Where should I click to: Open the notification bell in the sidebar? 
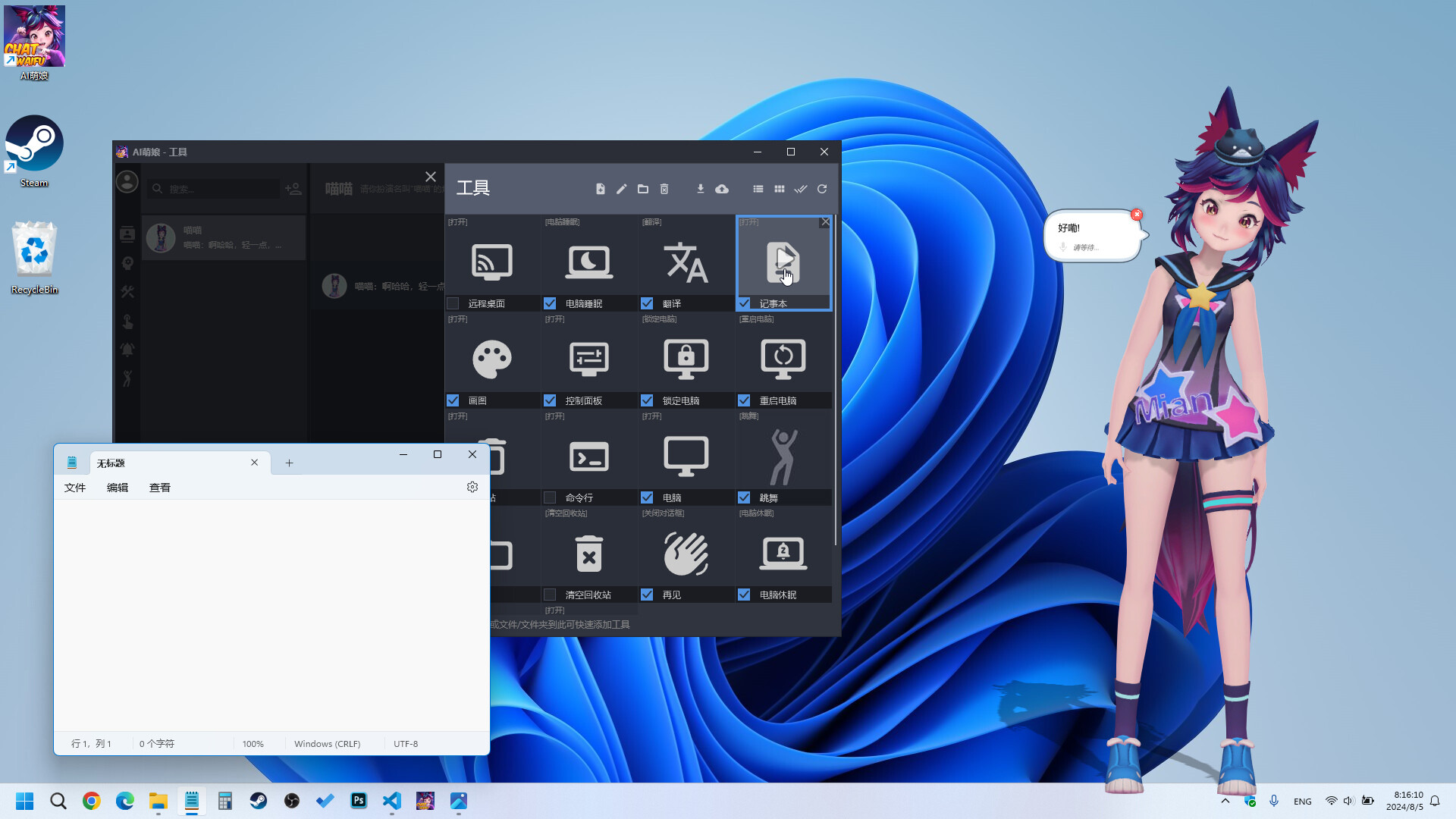[x=127, y=349]
